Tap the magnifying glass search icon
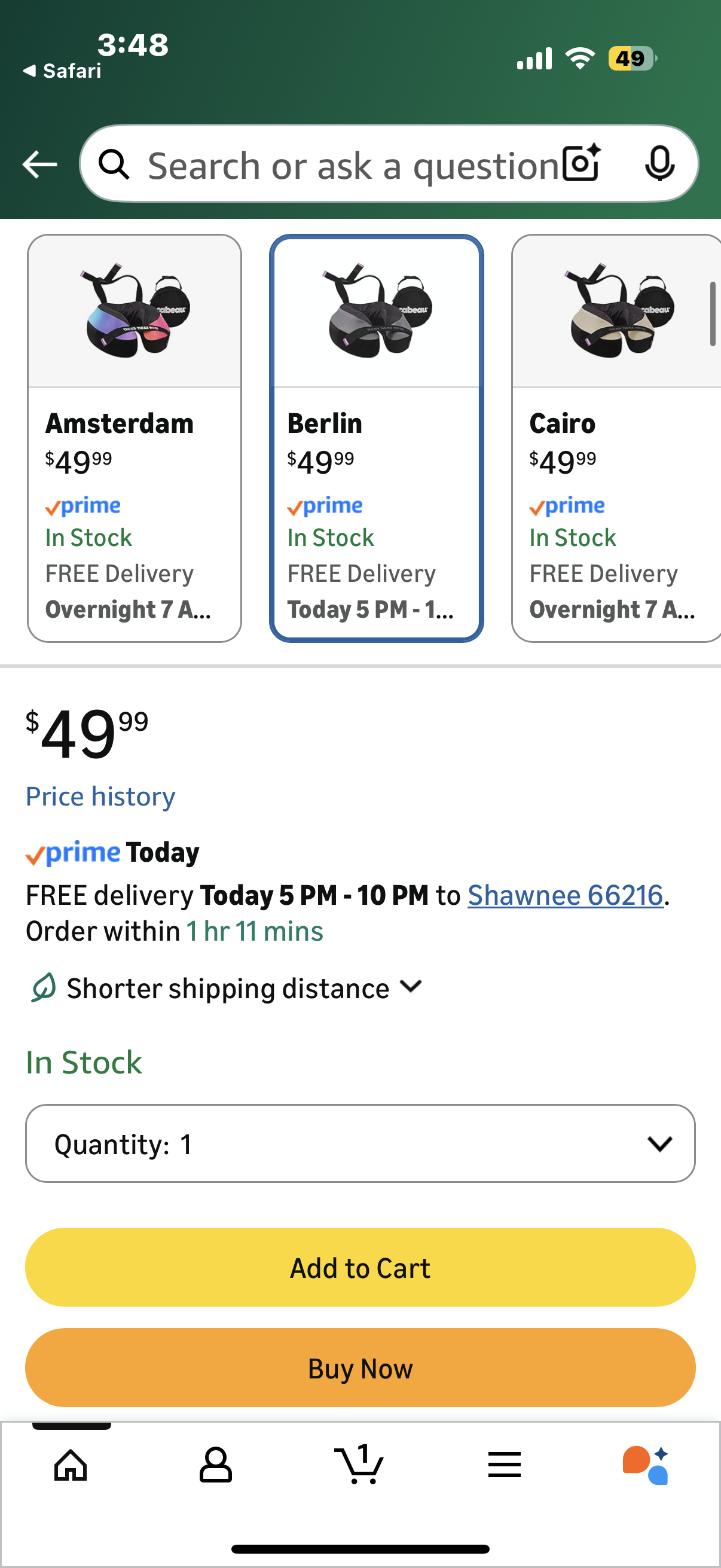Image resolution: width=721 pixels, height=1568 pixels. pyautogui.click(x=114, y=164)
